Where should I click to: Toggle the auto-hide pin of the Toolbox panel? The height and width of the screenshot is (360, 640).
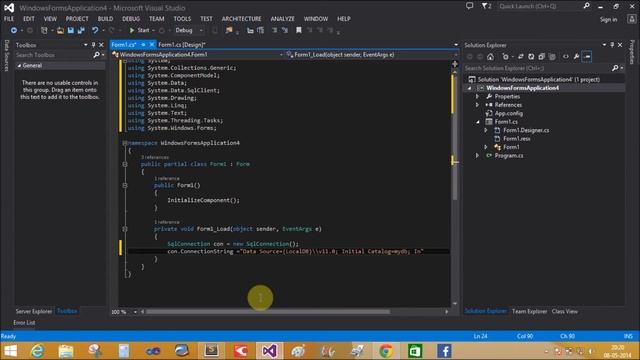click(93, 45)
